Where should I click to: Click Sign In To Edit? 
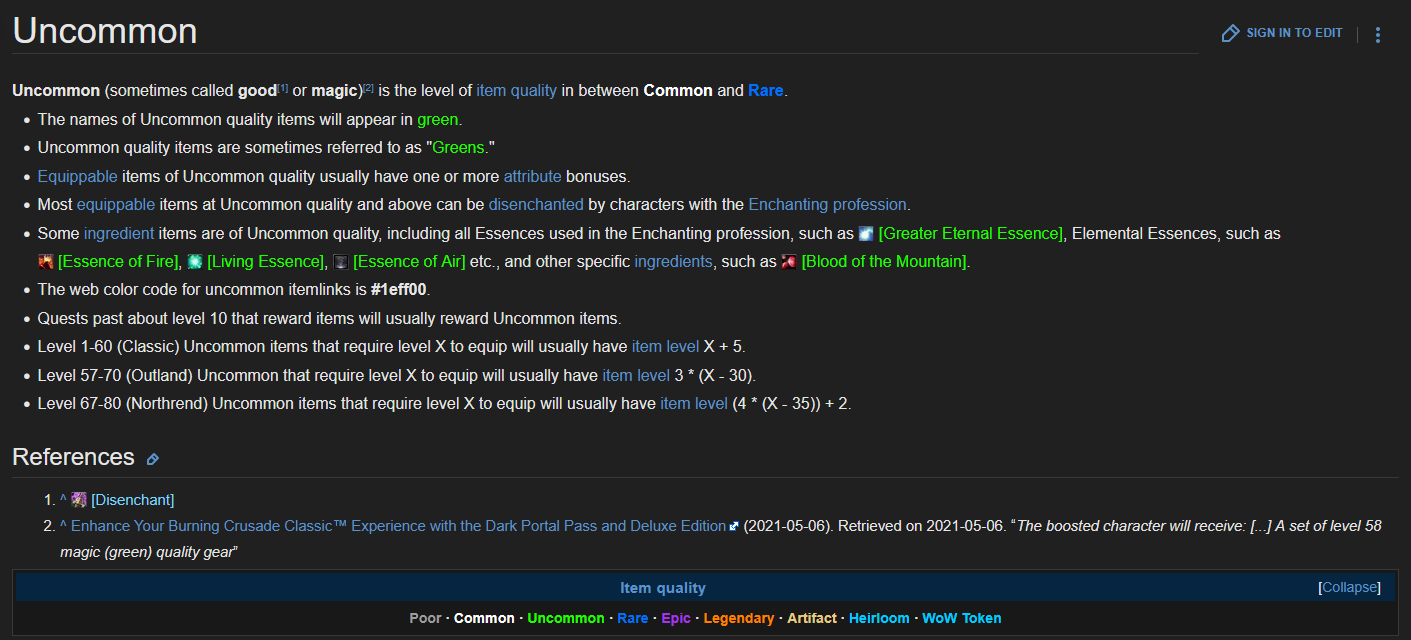1294,33
